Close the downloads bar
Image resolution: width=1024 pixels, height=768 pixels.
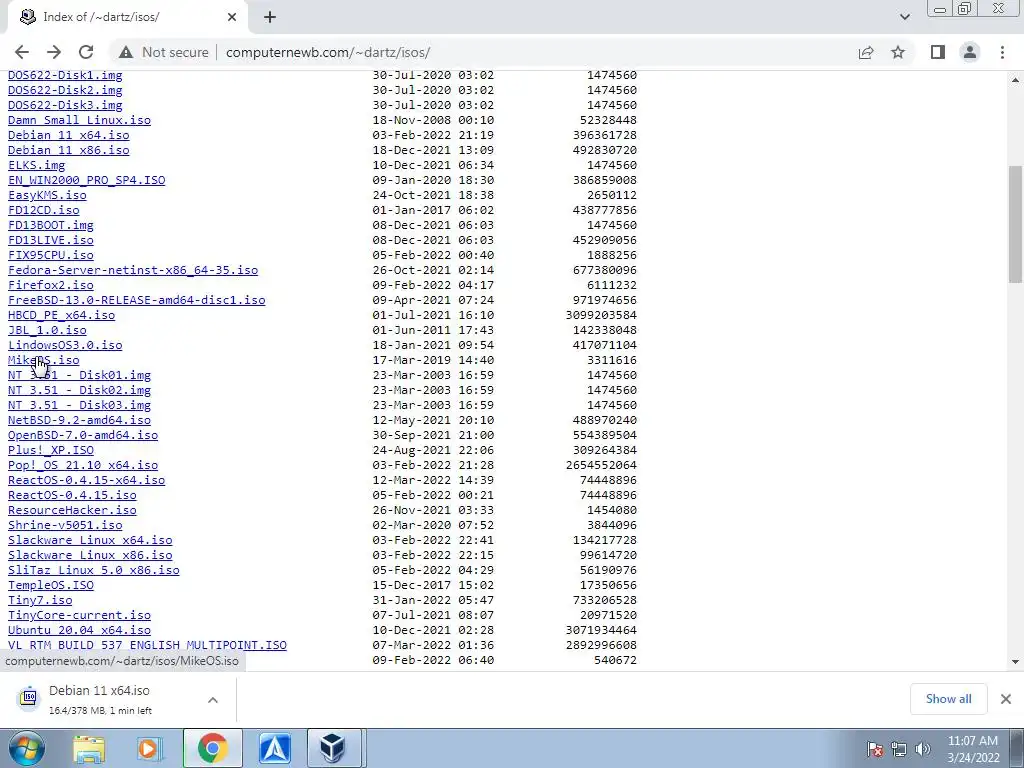(1006, 699)
